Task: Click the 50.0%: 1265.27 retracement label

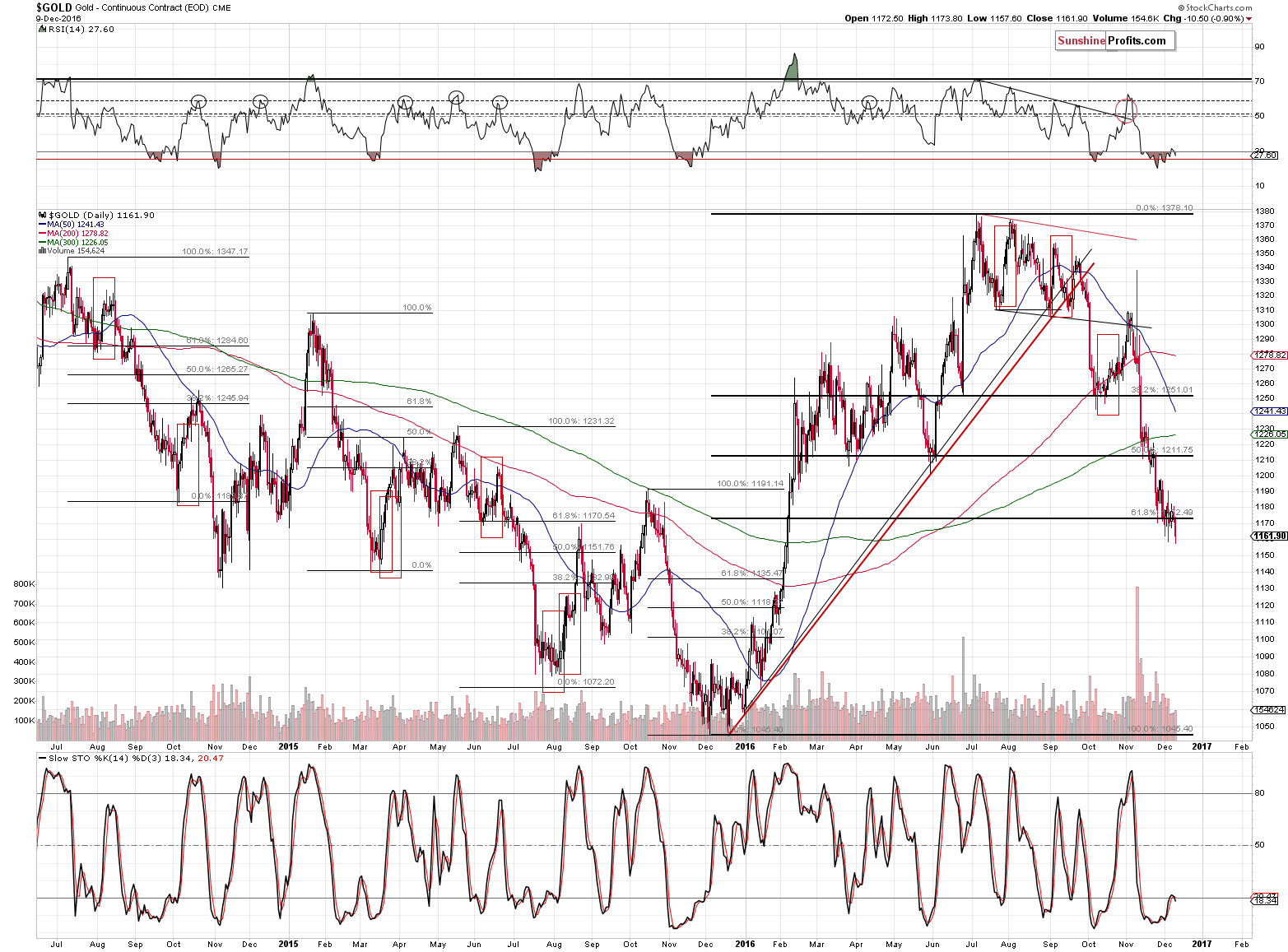Action: [217, 369]
